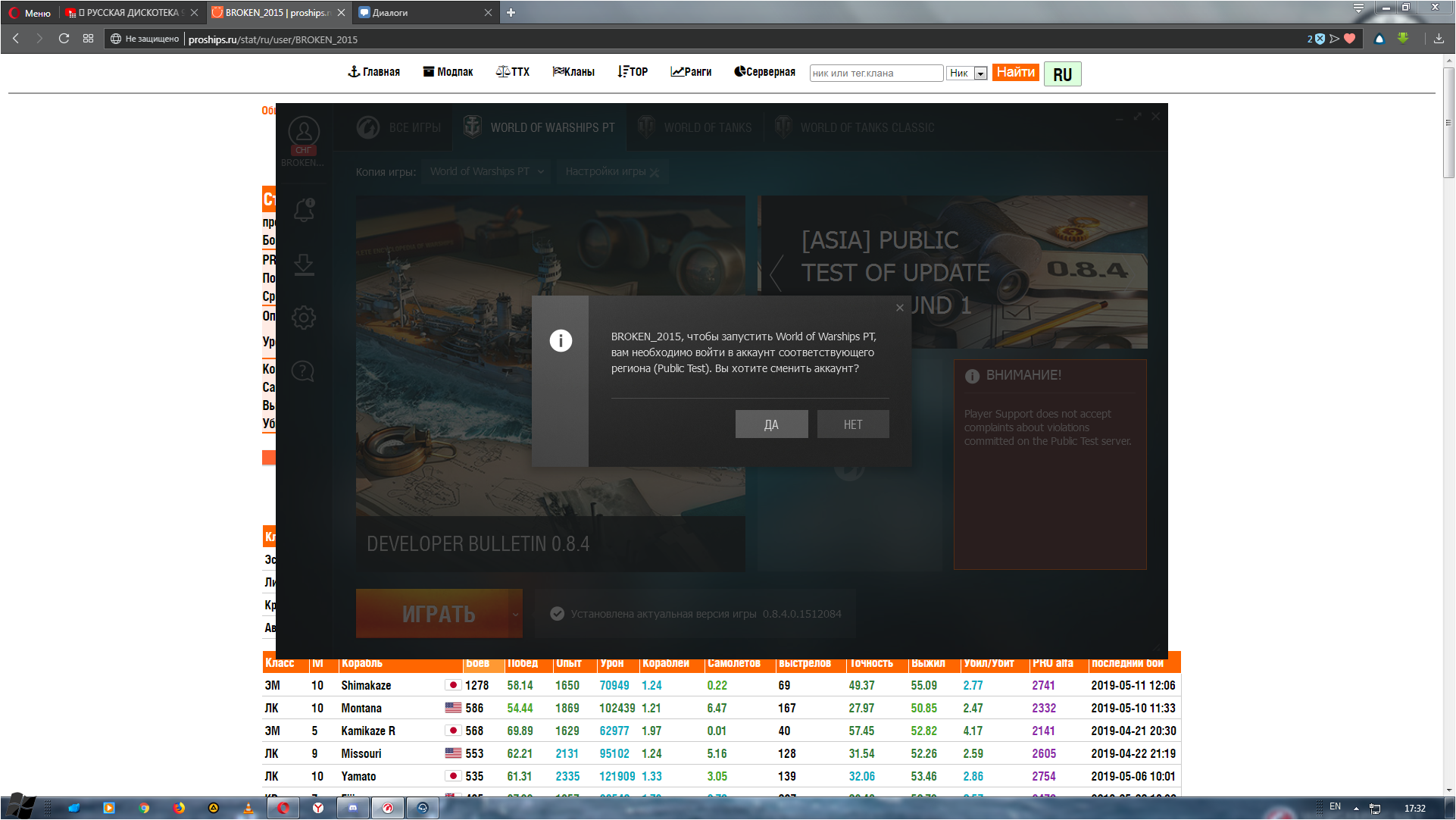
Task: Open the Wargaming account profile icon
Action: pyautogui.click(x=303, y=132)
